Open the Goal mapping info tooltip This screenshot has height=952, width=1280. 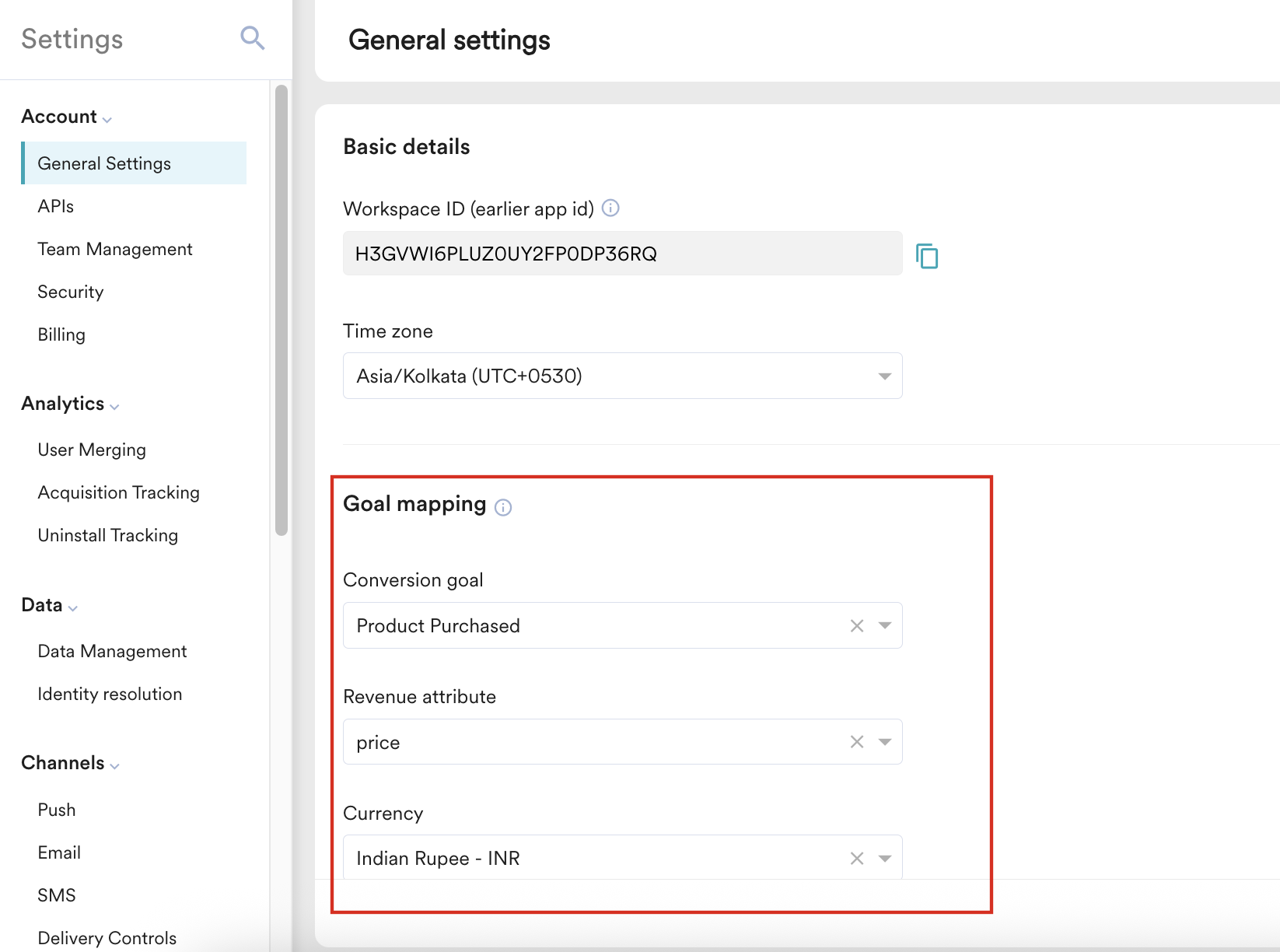[503, 507]
